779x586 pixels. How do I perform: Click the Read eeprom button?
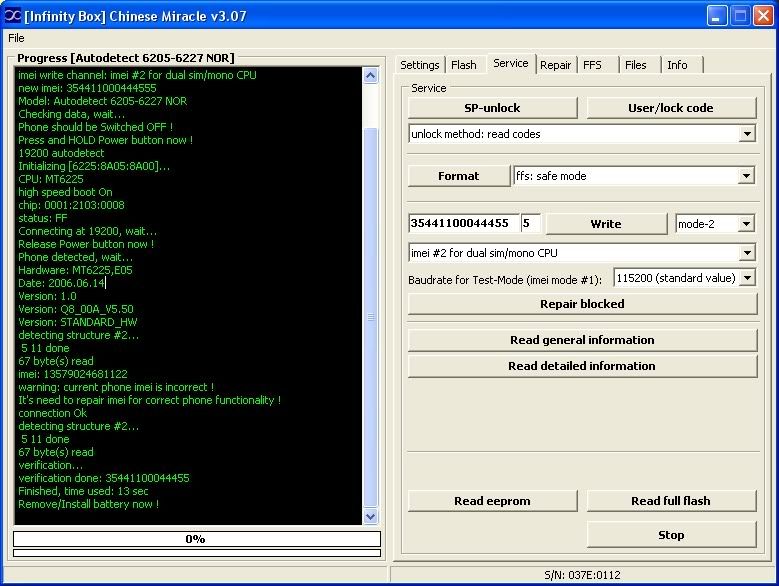point(492,501)
